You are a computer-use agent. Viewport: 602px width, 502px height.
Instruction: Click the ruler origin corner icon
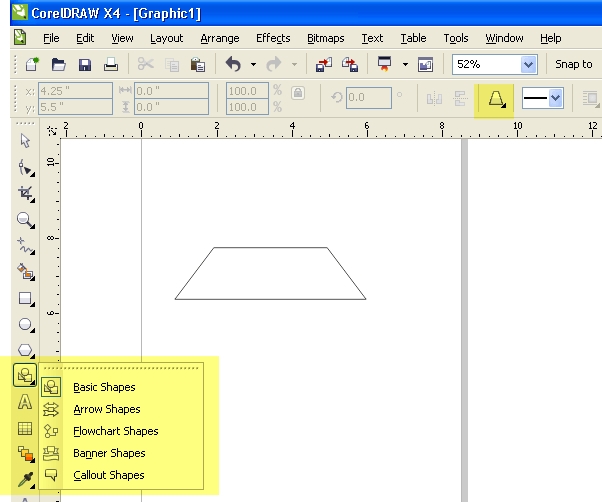(52, 131)
